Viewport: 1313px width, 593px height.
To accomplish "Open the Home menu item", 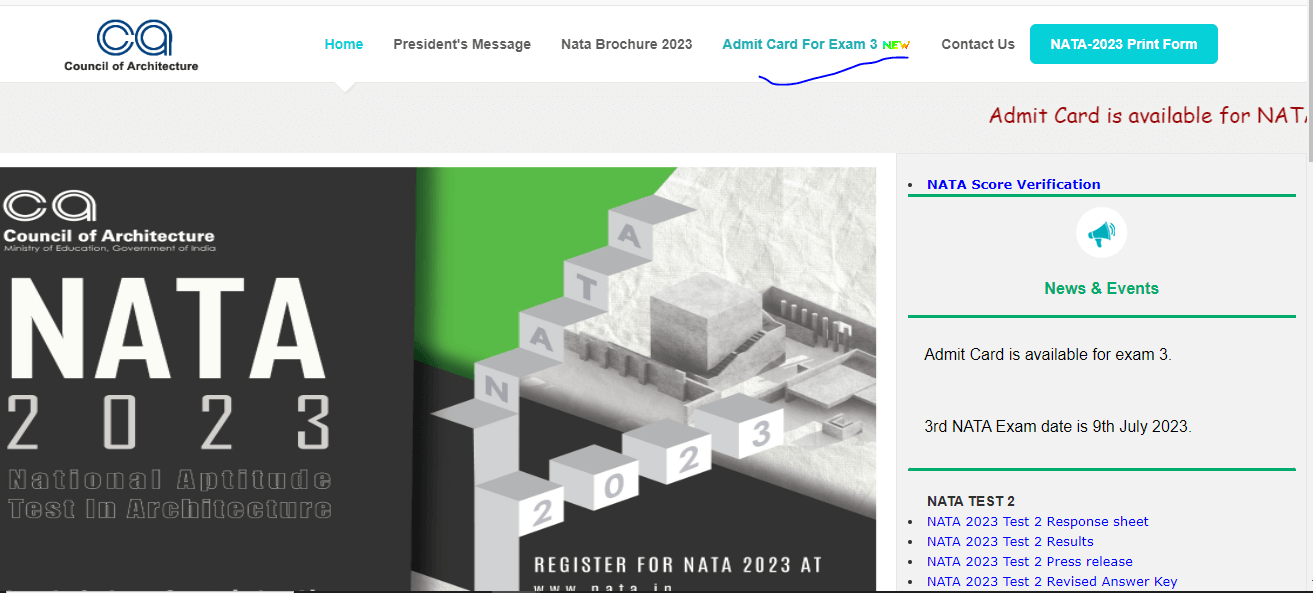I will pos(344,44).
